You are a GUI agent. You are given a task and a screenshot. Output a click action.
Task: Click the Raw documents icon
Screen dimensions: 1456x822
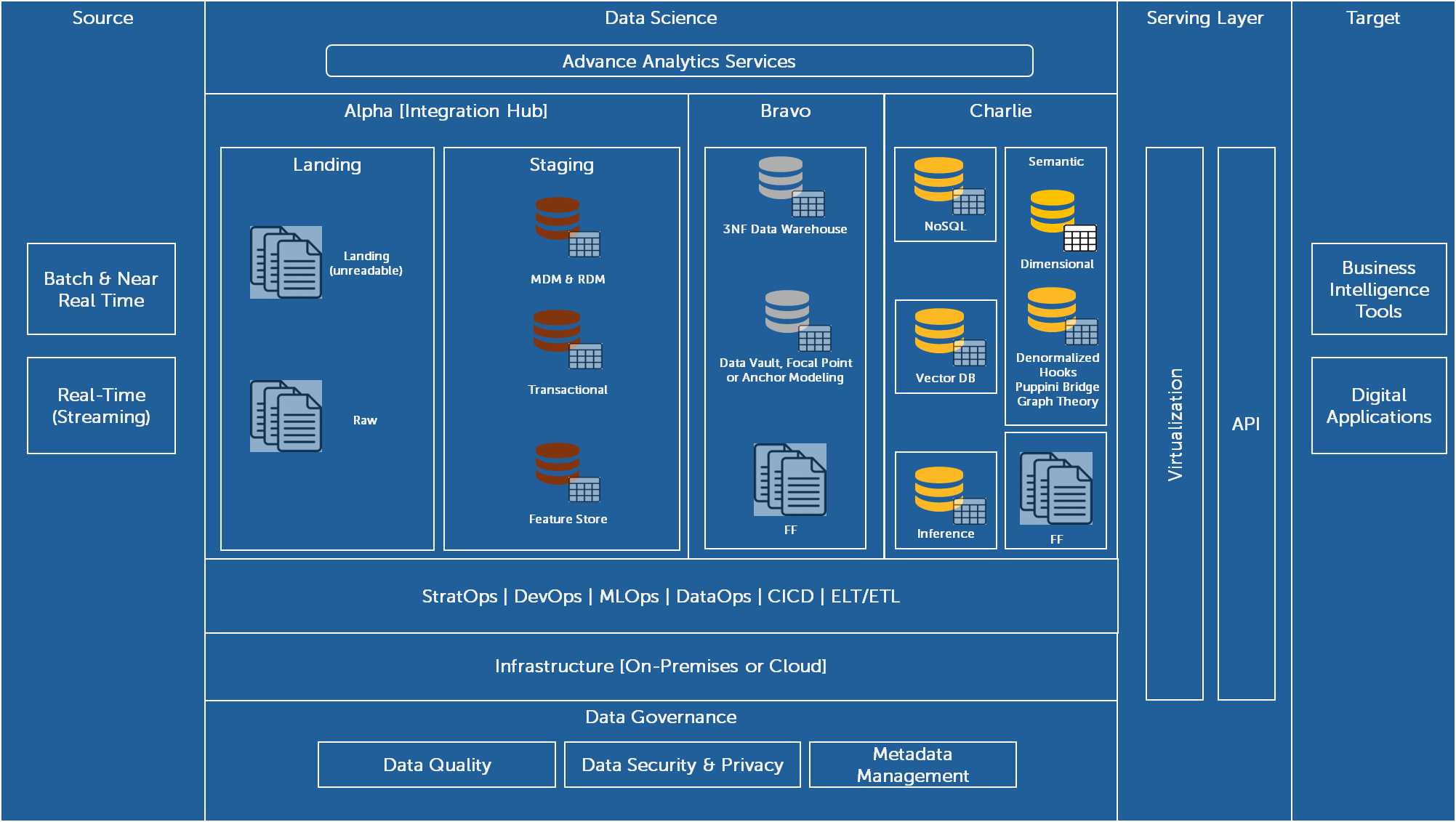click(286, 416)
